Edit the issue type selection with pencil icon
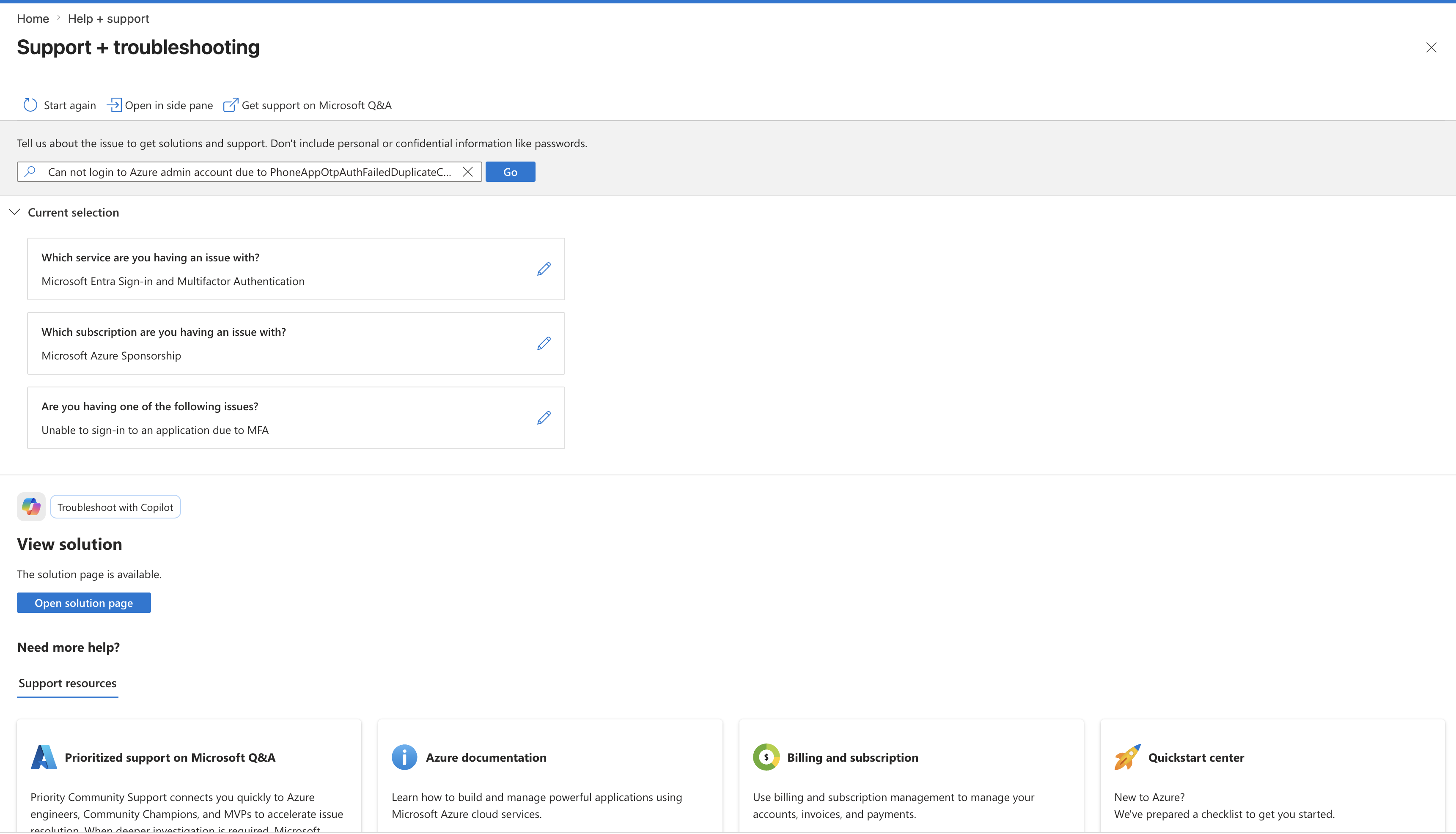This screenshot has height=834, width=1456. 544,417
